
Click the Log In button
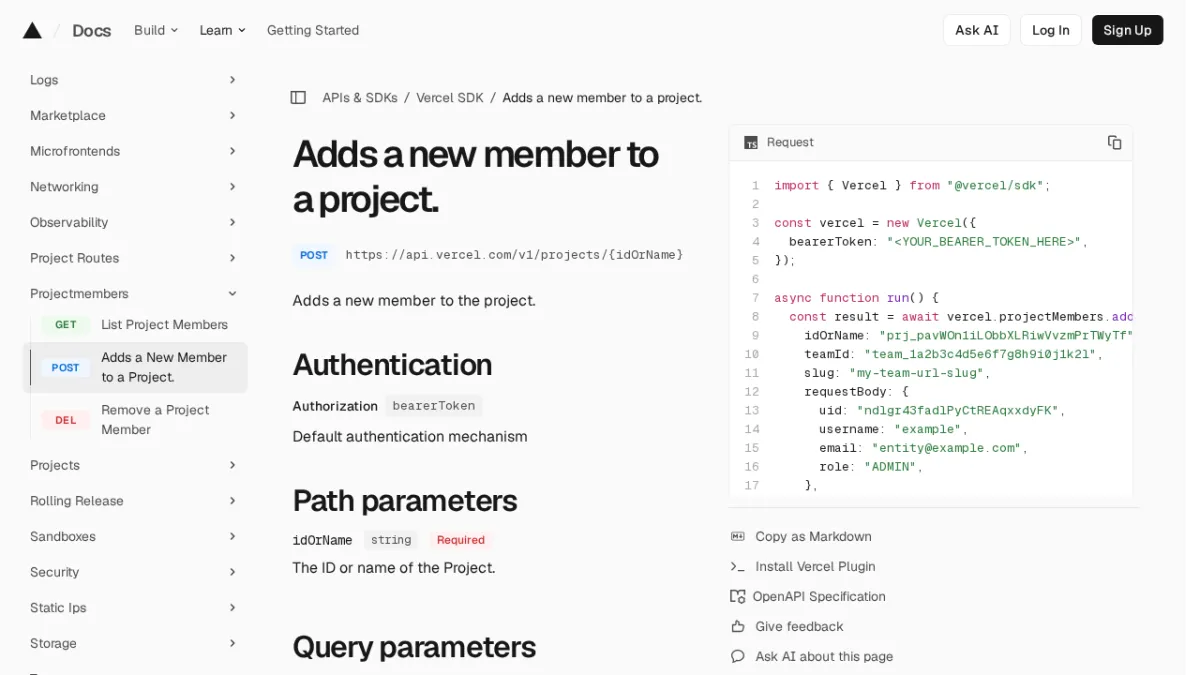pyautogui.click(x=1051, y=30)
